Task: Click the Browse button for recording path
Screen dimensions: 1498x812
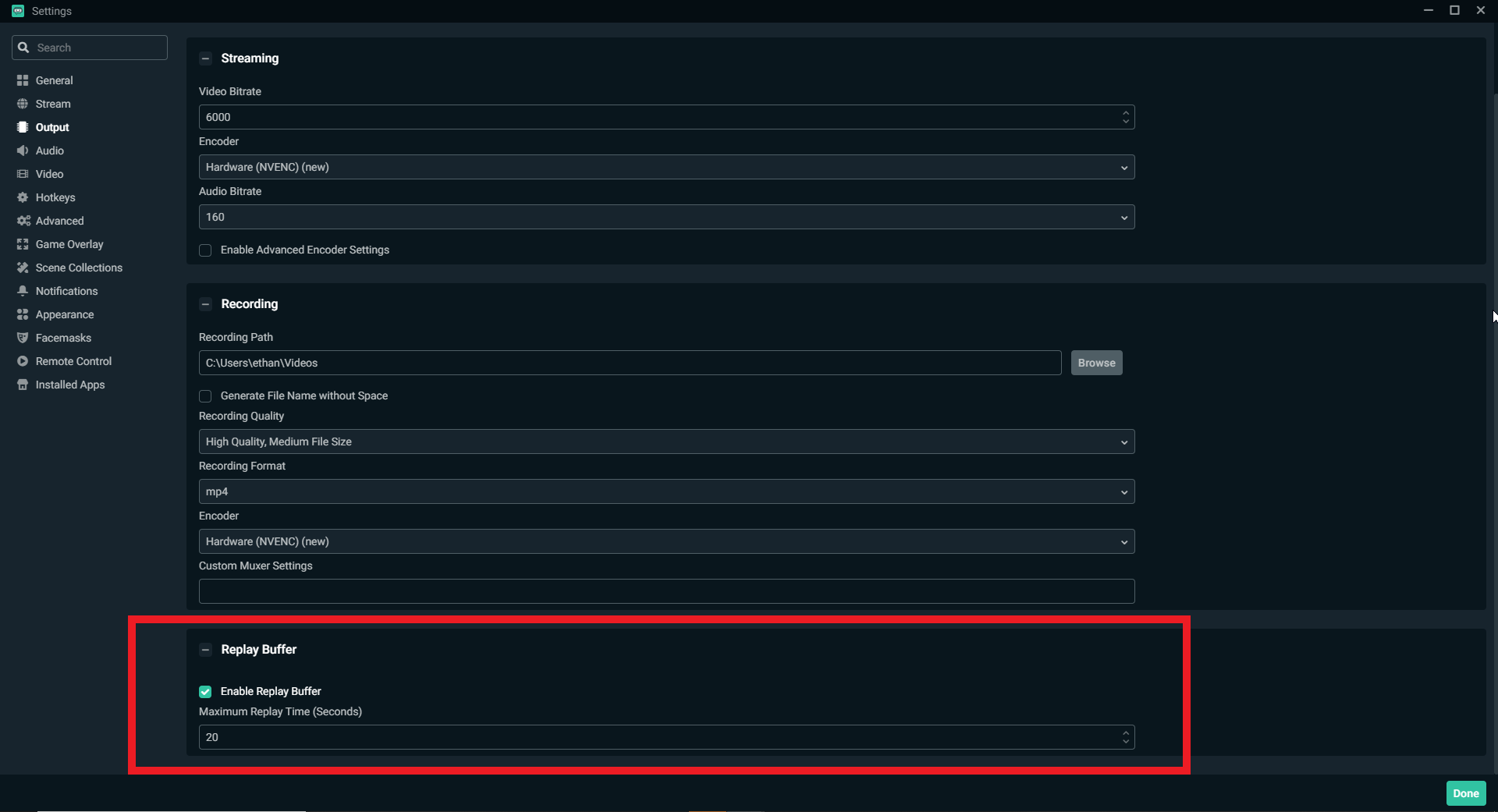Action: [1096, 363]
